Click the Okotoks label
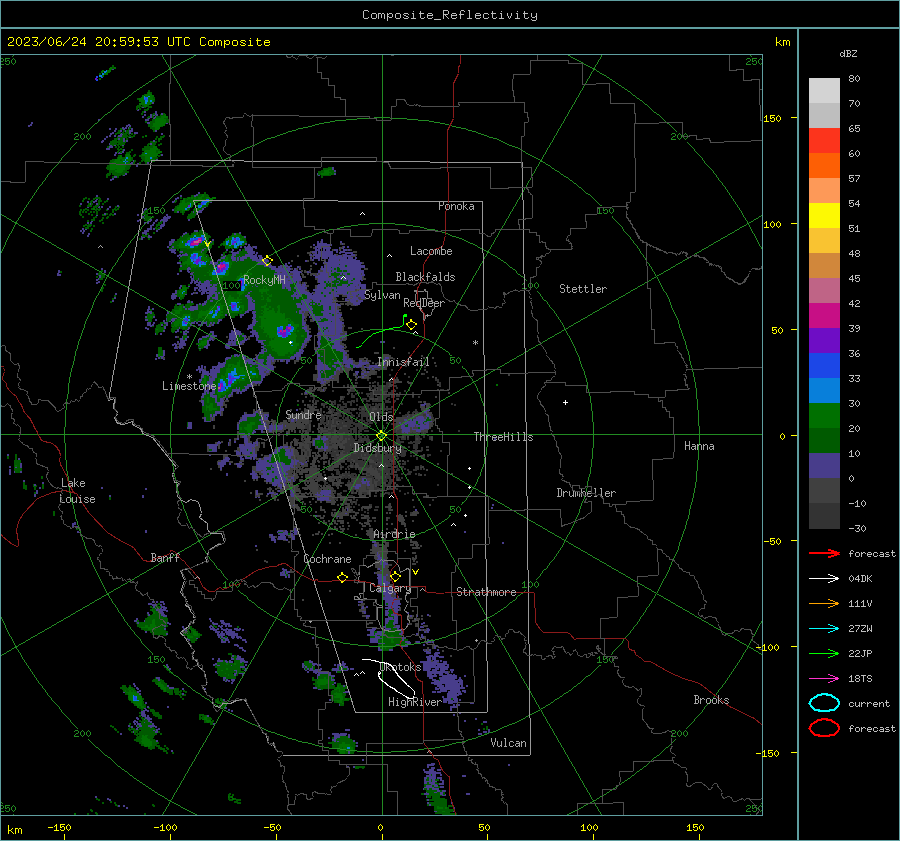This screenshot has height=841, width=900. [401, 667]
